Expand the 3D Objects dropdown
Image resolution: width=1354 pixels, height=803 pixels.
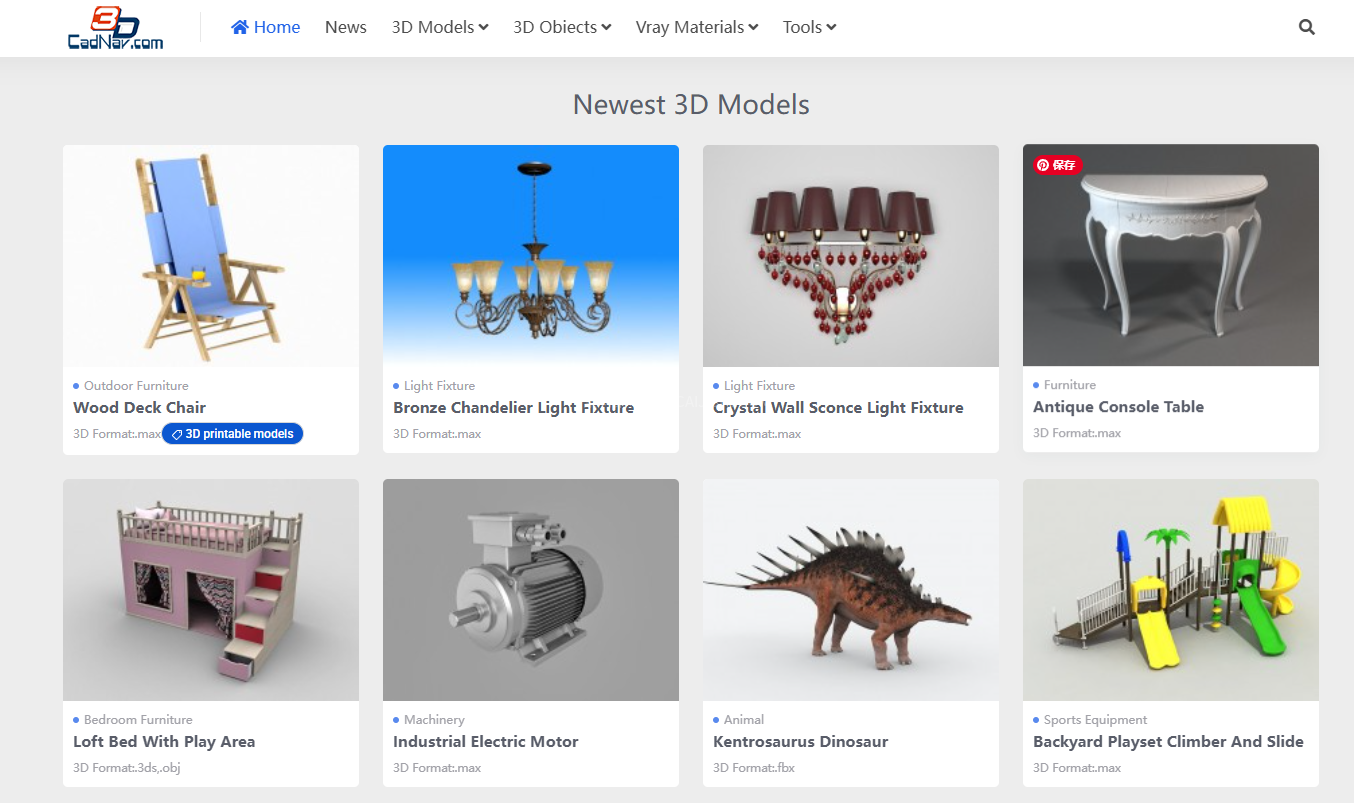(x=561, y=27)
